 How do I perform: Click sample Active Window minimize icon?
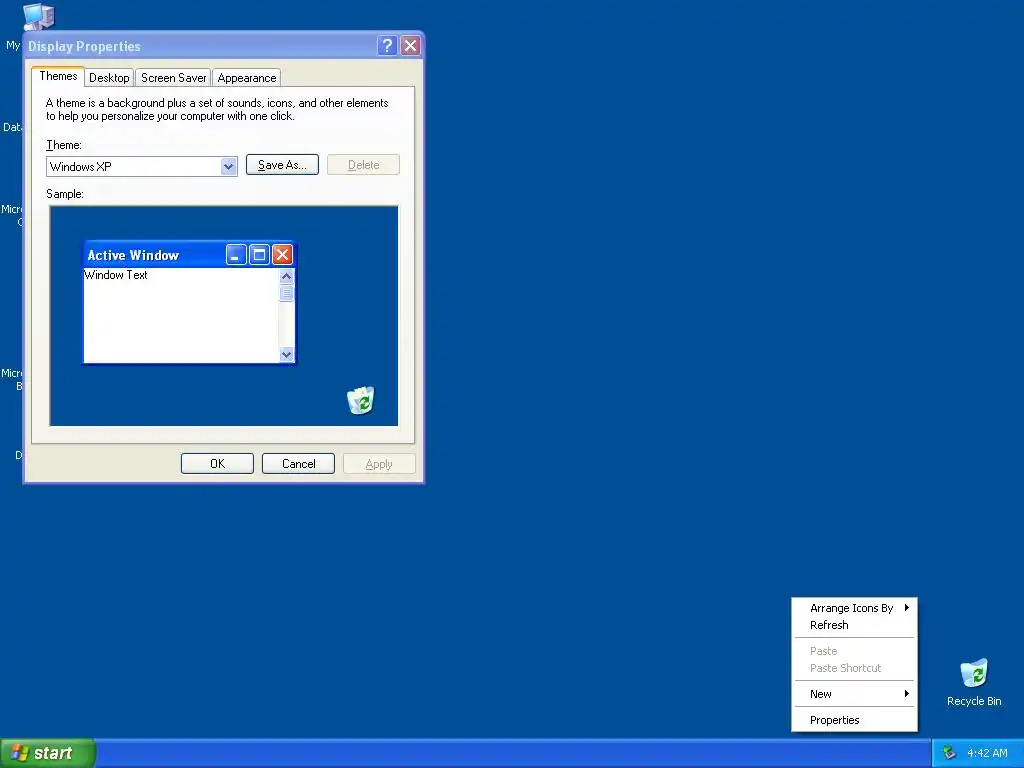tap(236, 255)
